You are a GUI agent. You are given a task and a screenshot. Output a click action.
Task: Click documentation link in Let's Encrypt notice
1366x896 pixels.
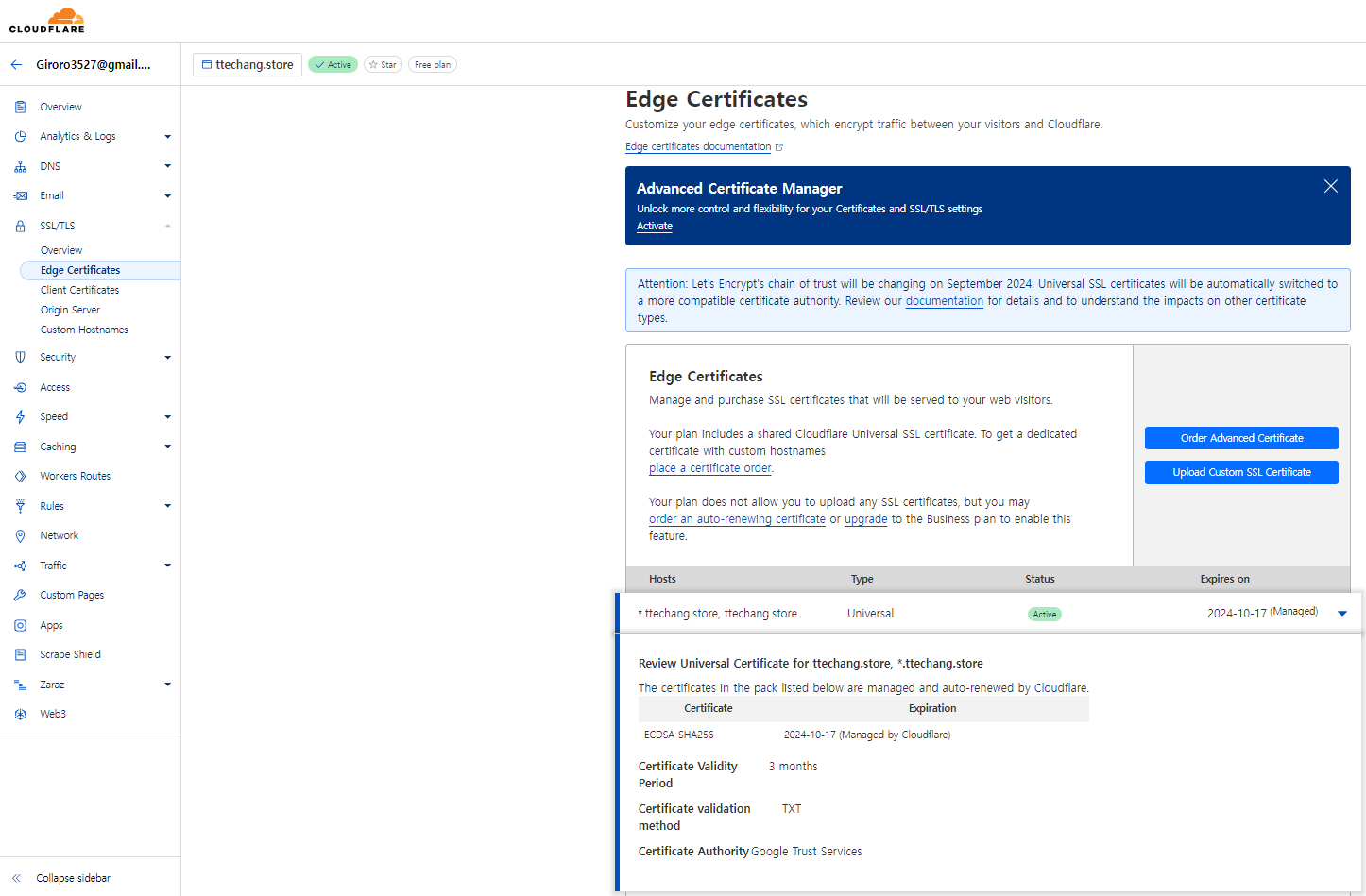945,301
